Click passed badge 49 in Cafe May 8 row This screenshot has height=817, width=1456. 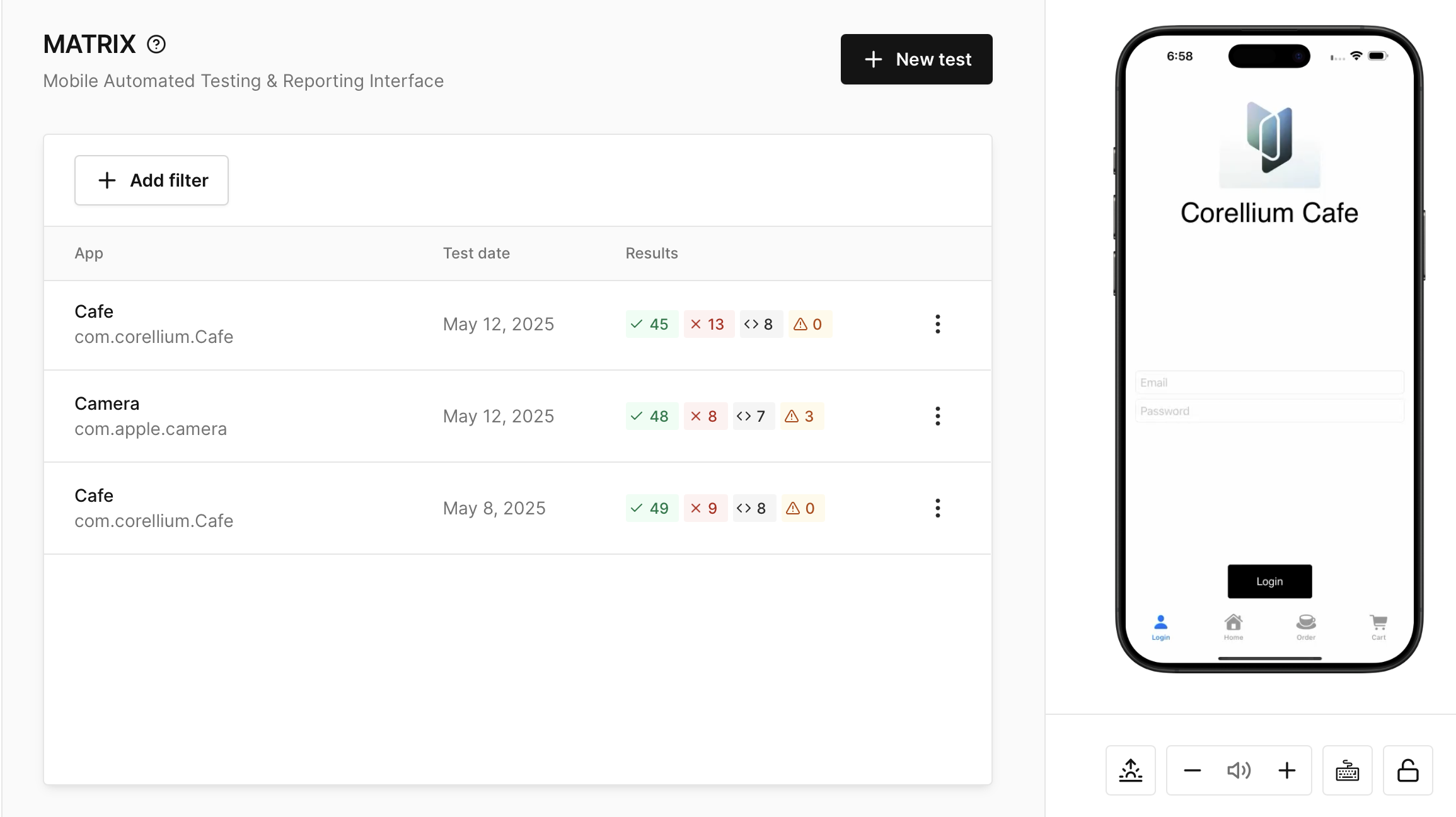652,508
